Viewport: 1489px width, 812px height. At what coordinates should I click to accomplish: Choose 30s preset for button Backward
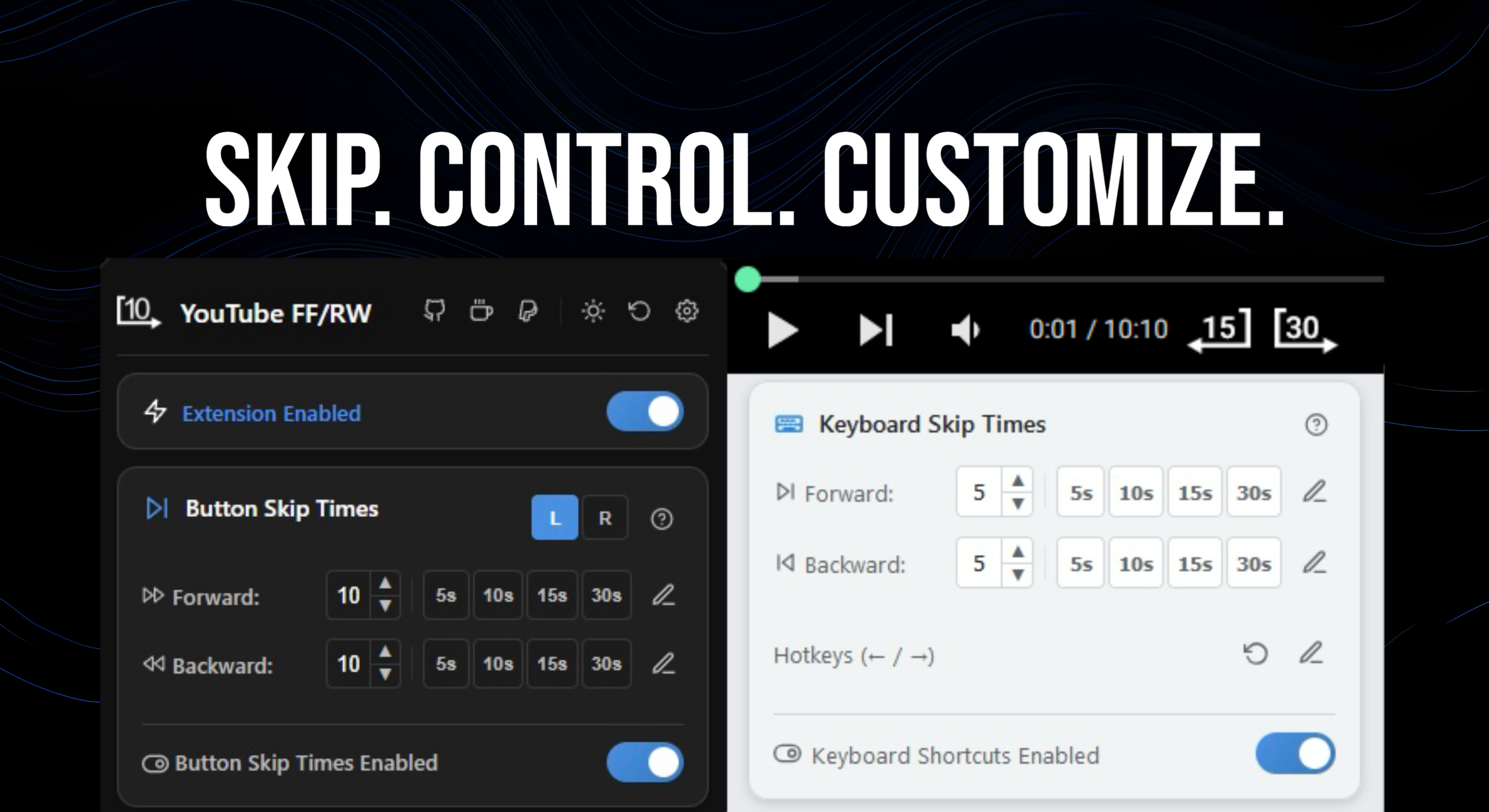pyautogui.click(x=606, y=664)
